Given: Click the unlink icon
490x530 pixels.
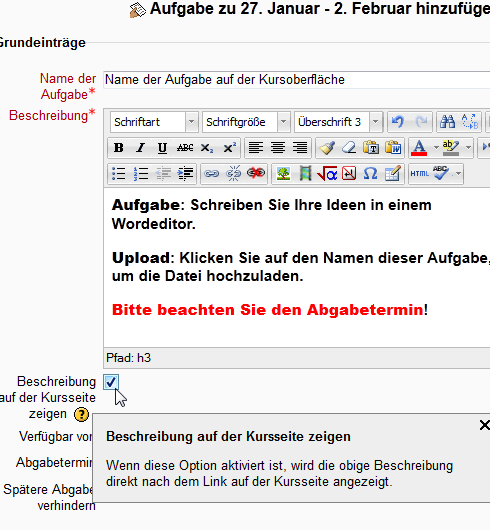Looking at the screenshot, I should [234, 174].
